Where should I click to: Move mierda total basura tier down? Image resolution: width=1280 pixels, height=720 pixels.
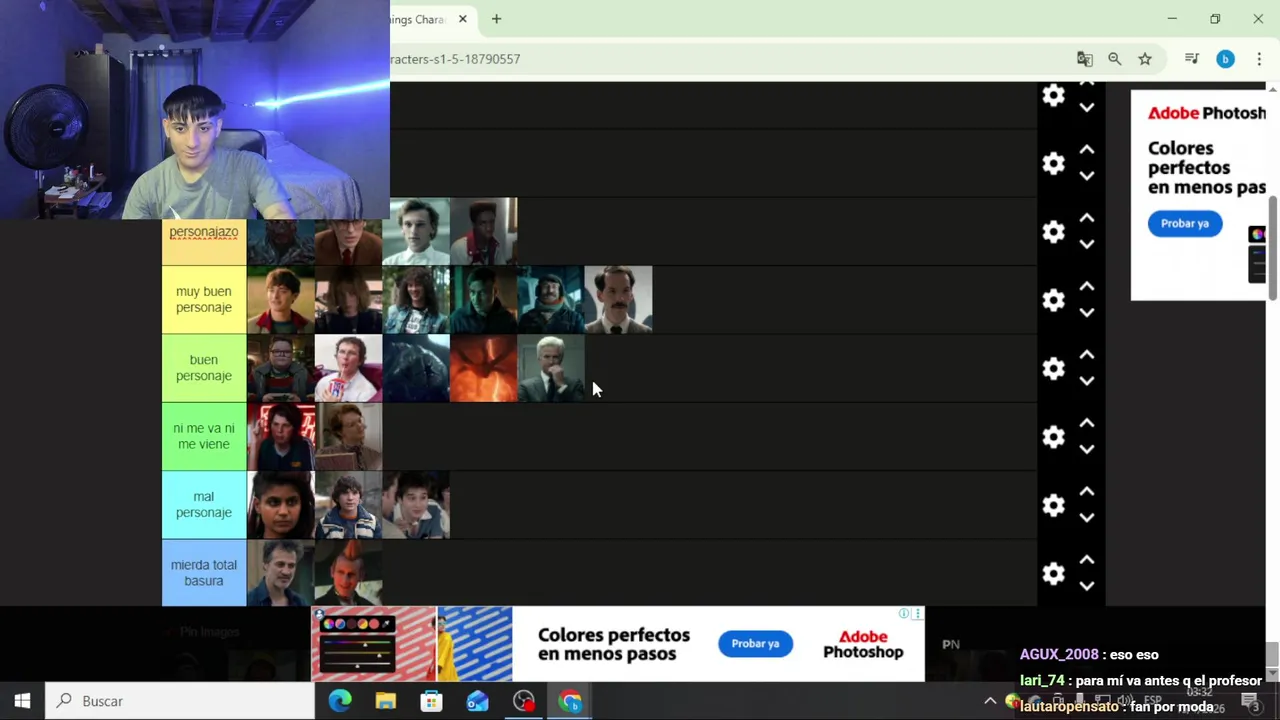[x=1087, y=586]
